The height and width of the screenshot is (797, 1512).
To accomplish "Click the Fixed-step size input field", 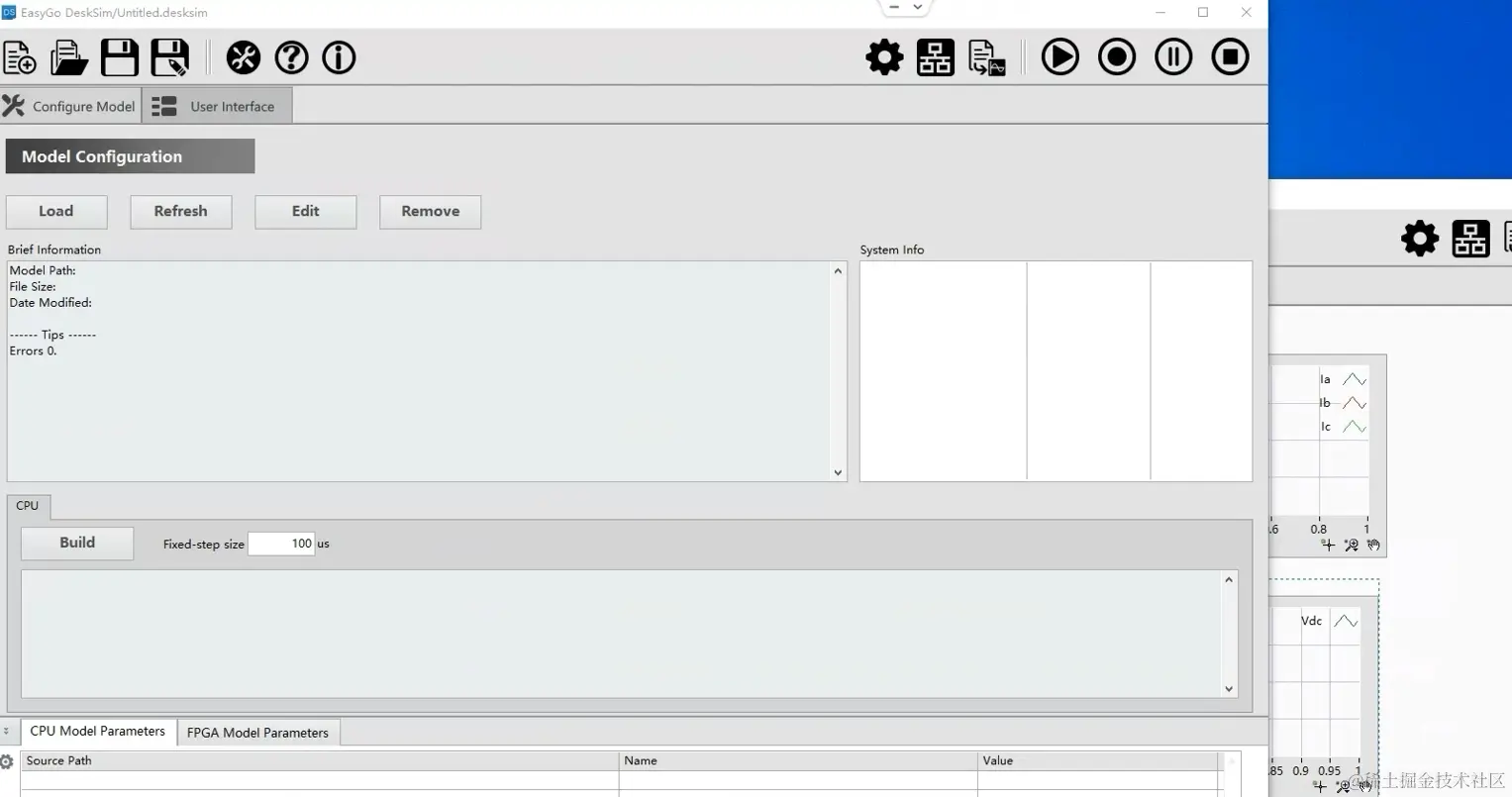I will point(281,544).
